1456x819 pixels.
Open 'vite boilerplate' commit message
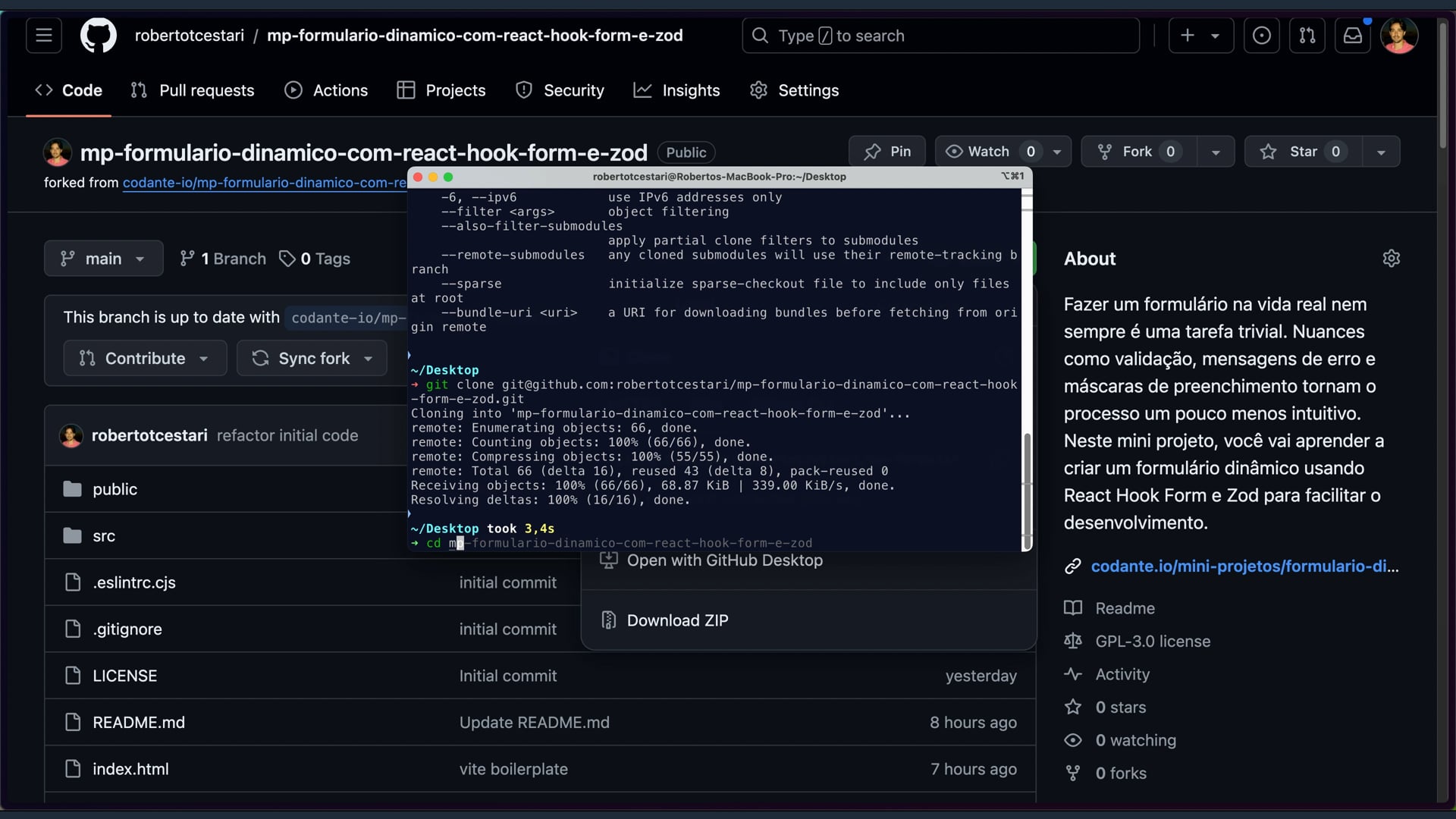pos(513,769)
